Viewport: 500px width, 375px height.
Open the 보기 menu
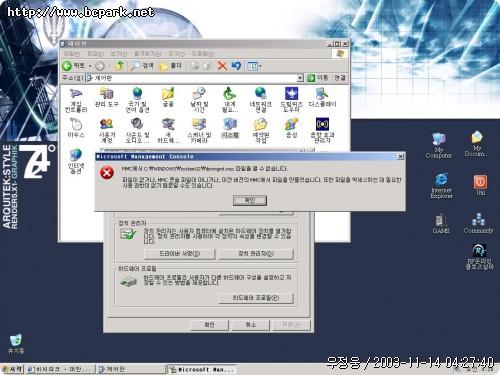[x=118, y=53]
